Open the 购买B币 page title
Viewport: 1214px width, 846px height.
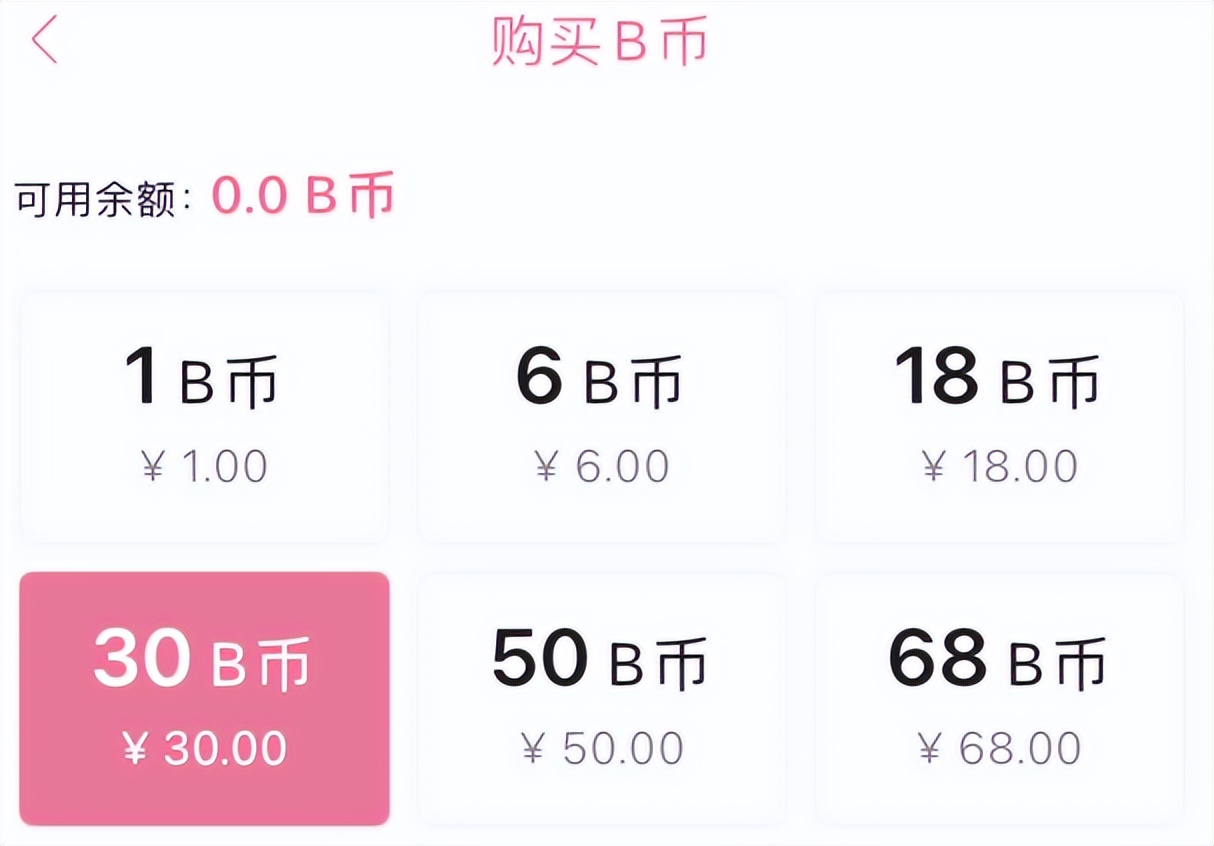tap(598, 42)
